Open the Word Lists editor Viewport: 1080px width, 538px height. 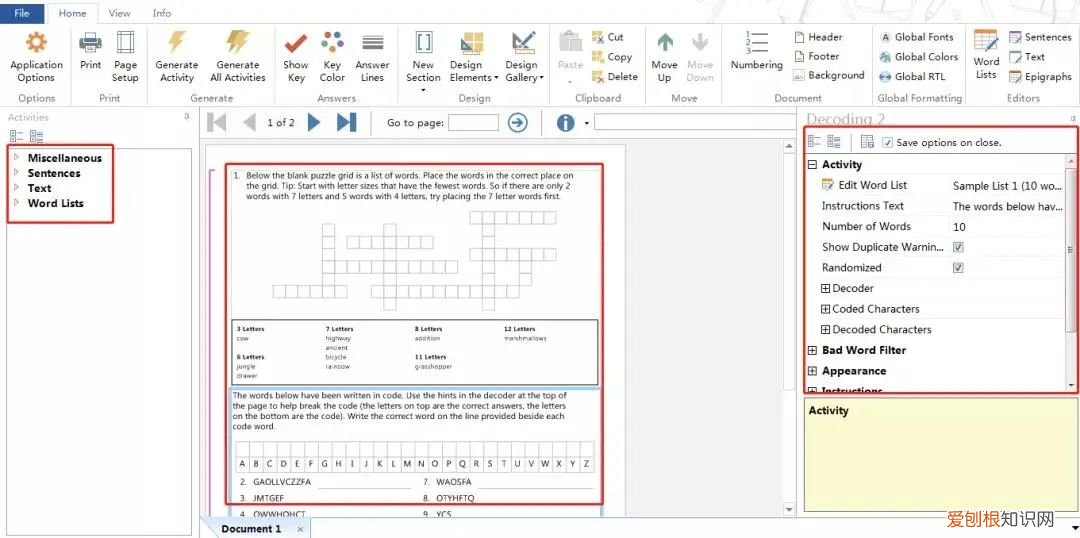pyautogui.click(x=986, y=44)
